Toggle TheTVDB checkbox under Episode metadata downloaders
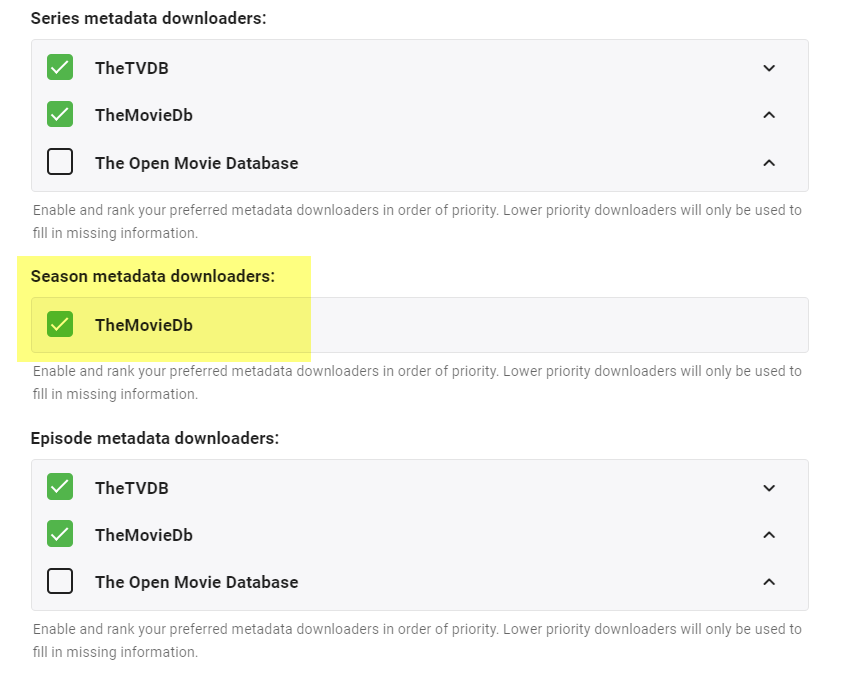Screen dimensions: 848x680 tap(60, 488)
